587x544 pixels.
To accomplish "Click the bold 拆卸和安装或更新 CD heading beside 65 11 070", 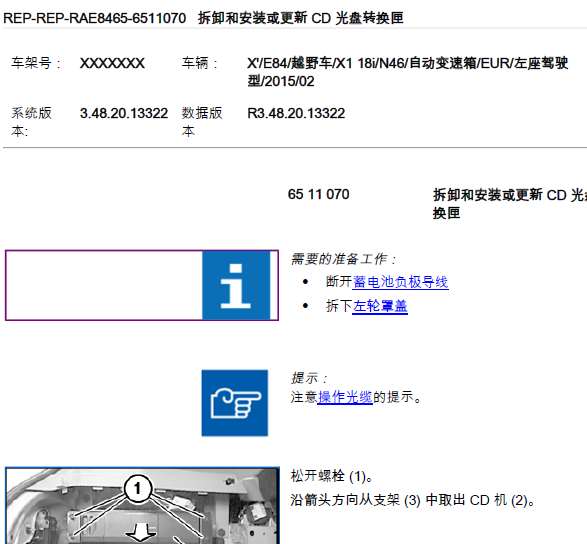I will pyautogui.click(x=510, y=204).
